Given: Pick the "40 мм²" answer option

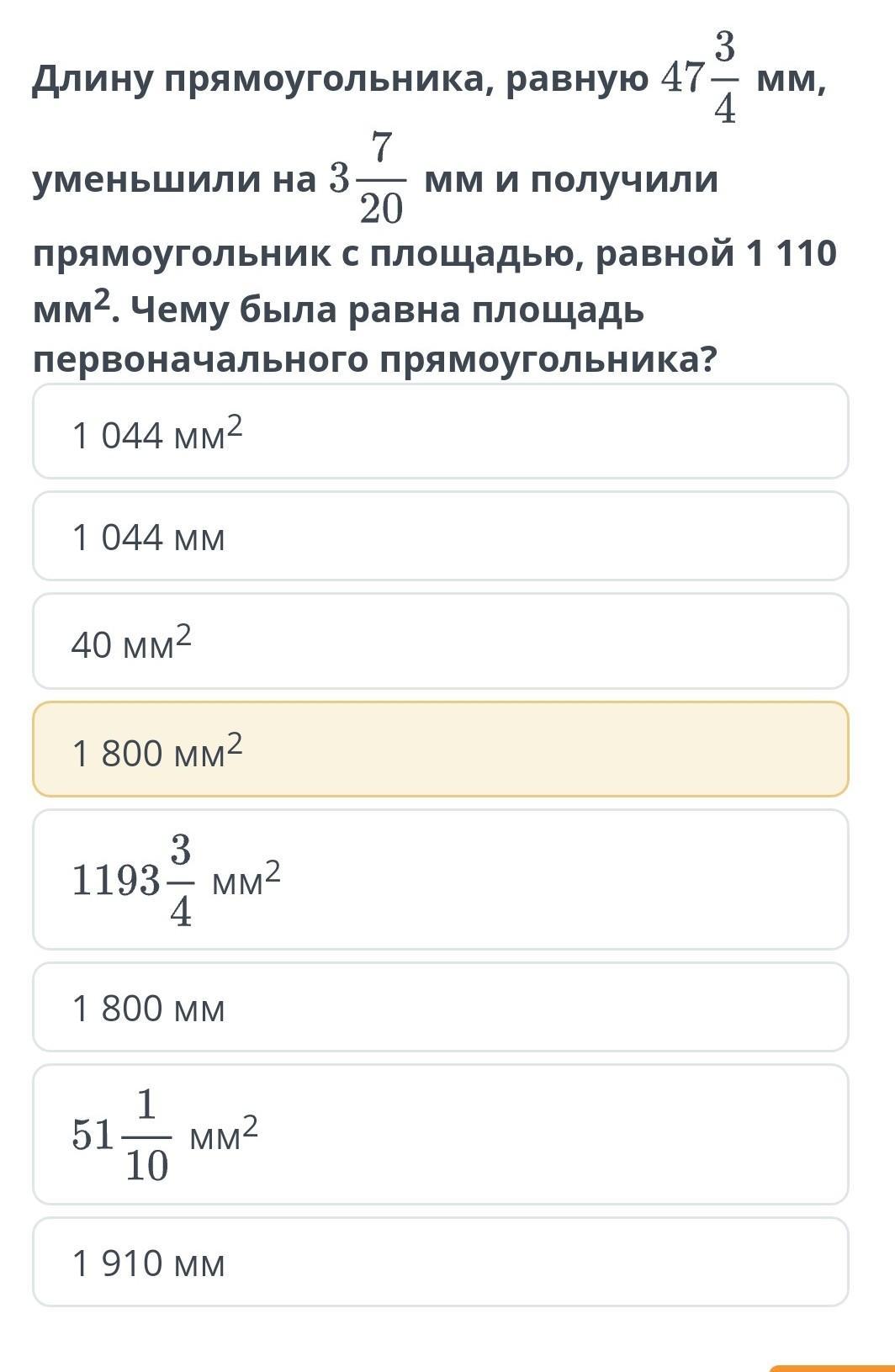Looking at the screenshot, I should [x=440, y=641].
